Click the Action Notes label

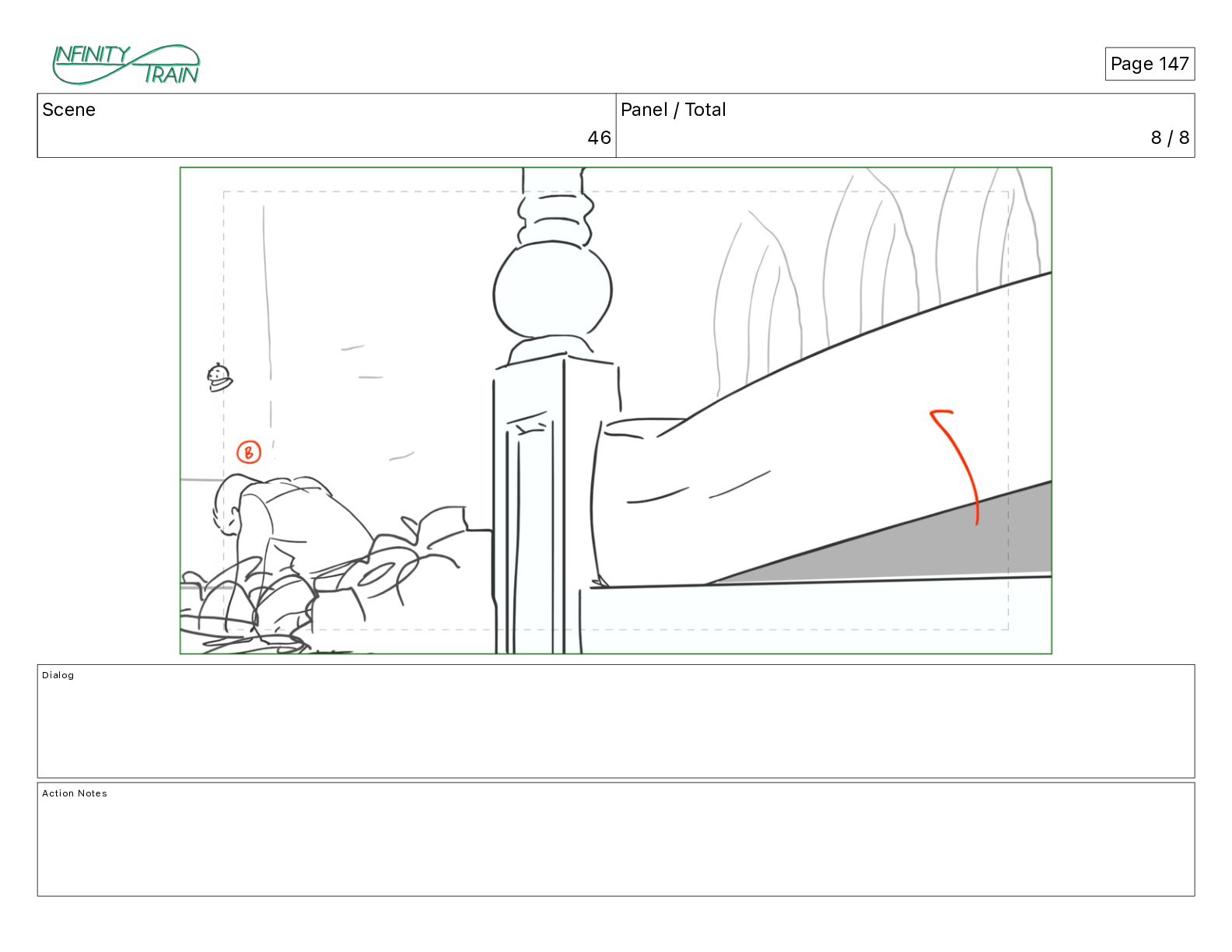pos(75,793)
